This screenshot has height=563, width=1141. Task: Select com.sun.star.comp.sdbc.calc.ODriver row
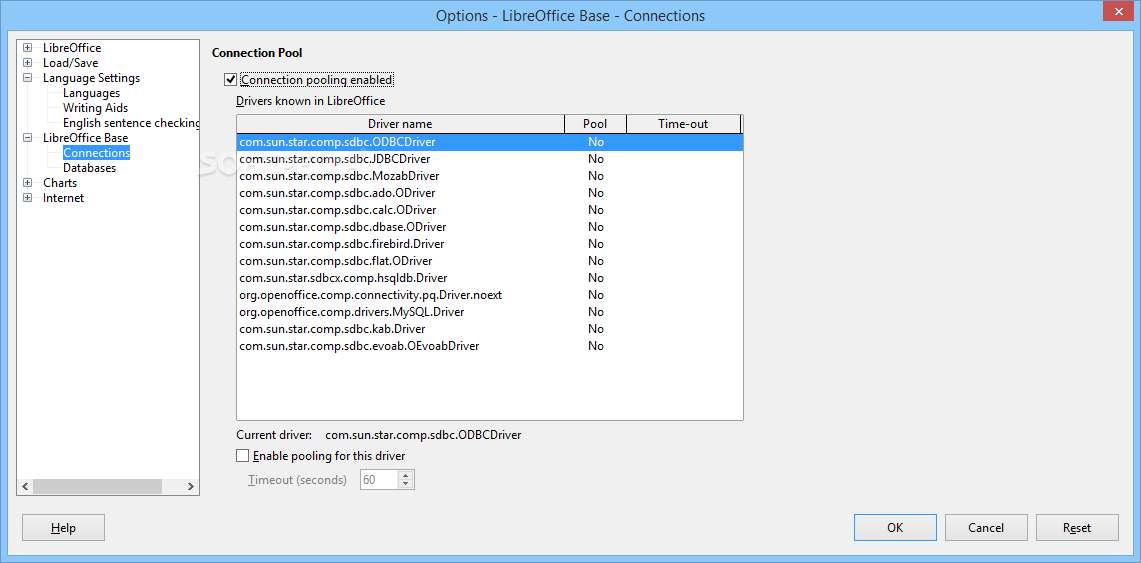pos(490,209)
